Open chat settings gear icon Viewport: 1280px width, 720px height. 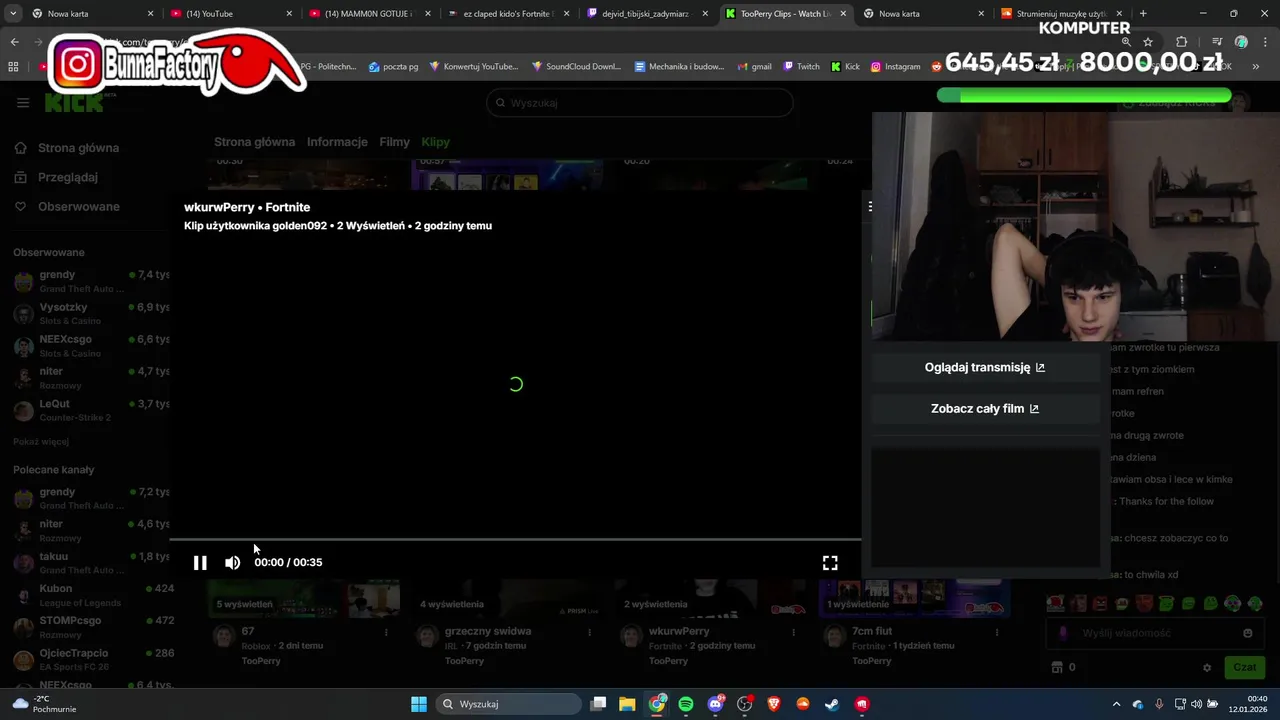[x=1207, y=668]
